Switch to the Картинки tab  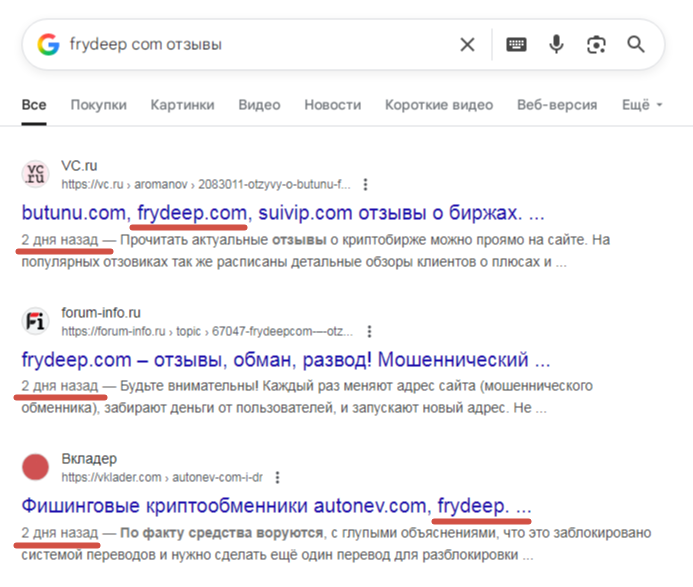(x=182, y=105)
